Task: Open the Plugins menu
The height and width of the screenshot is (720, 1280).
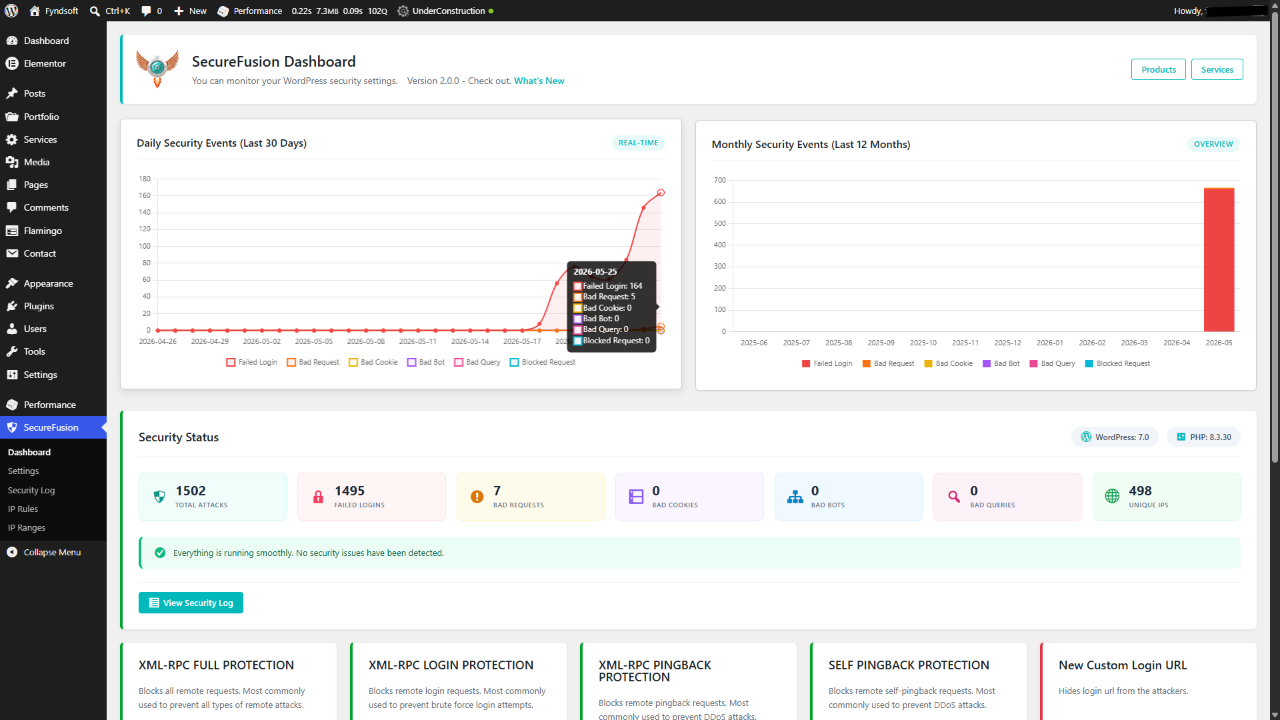Action: [x=53, y=306]
